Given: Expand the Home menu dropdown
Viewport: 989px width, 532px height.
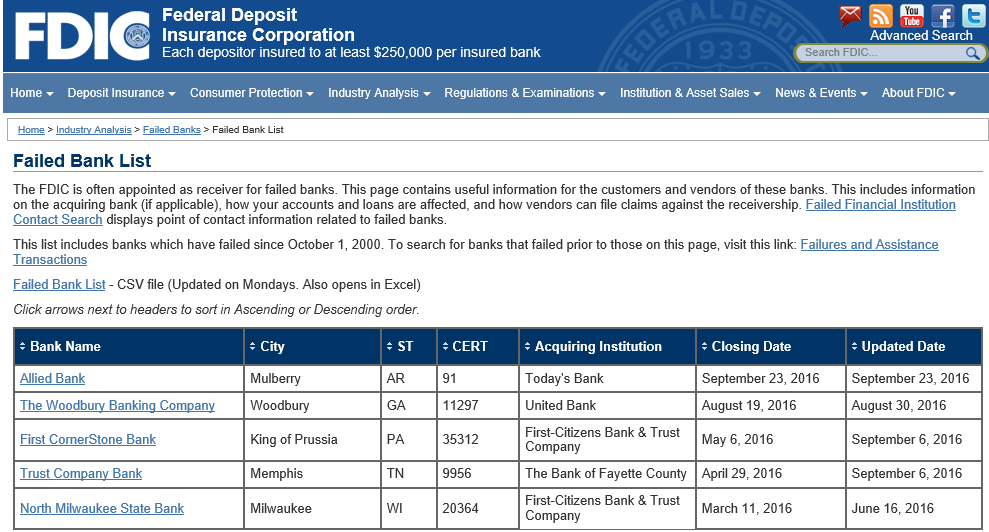Looking at the screenshot, I should [x=32, y=93].
